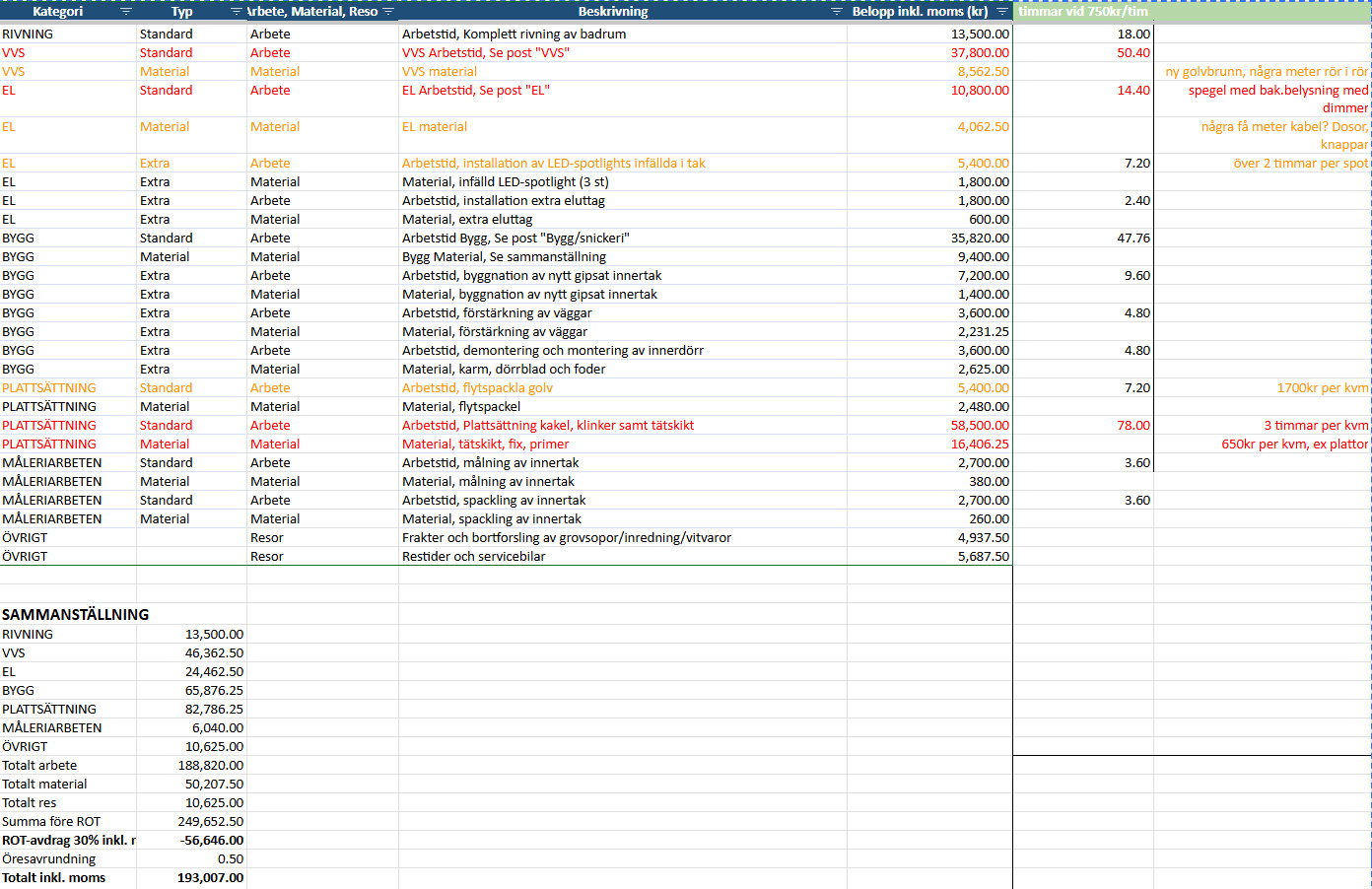Click the 'över 2 timmar per spot' comment
The width and height of the screenshot is (1372, 889).
1300,163
